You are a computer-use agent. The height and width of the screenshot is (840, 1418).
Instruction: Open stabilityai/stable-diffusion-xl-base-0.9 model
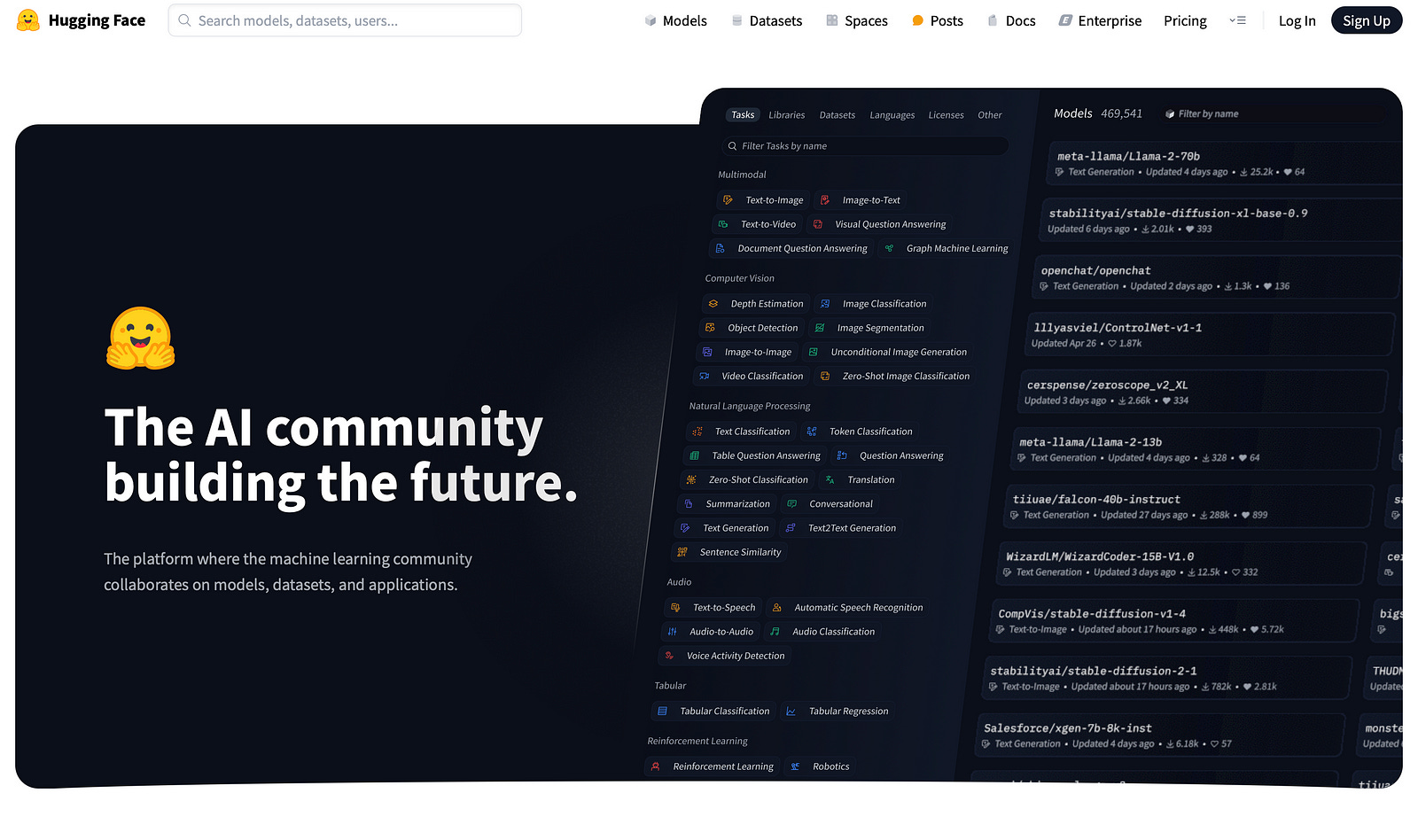pos(1219,221)
